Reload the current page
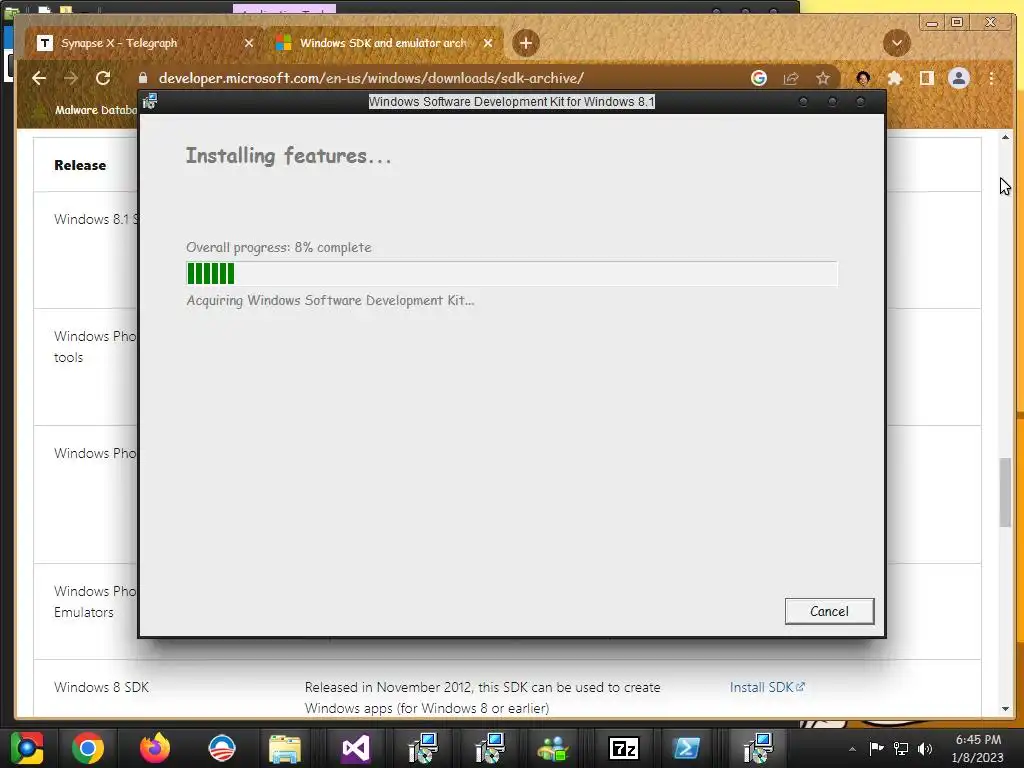 (x=103, y=78)
